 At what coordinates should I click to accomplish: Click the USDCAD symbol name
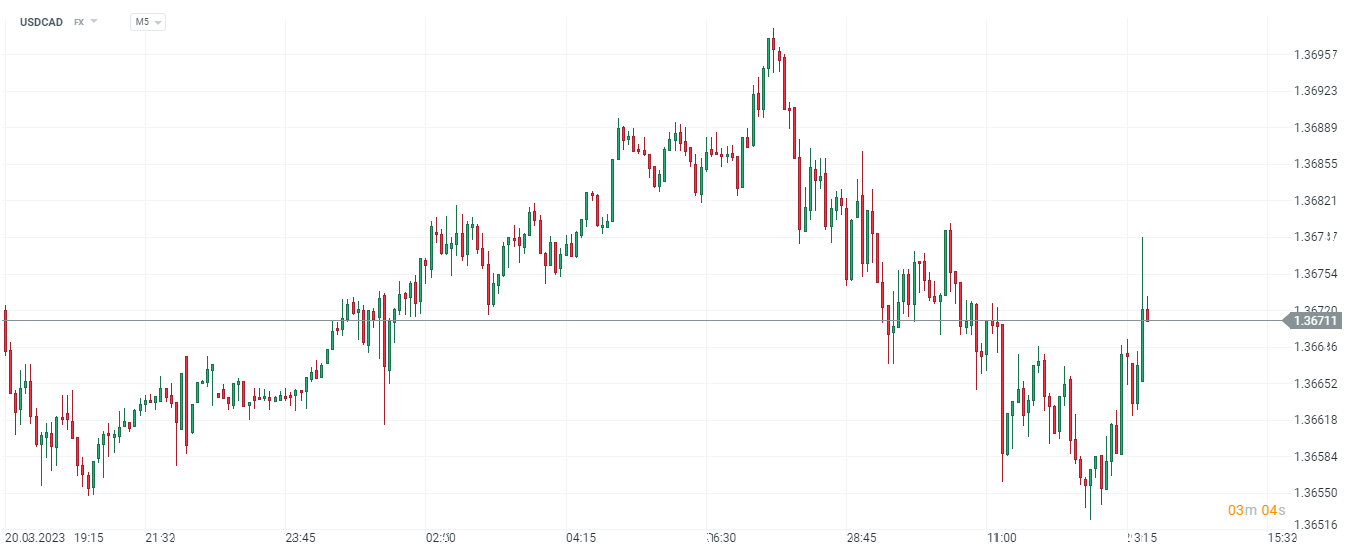[x=41, y=22]
